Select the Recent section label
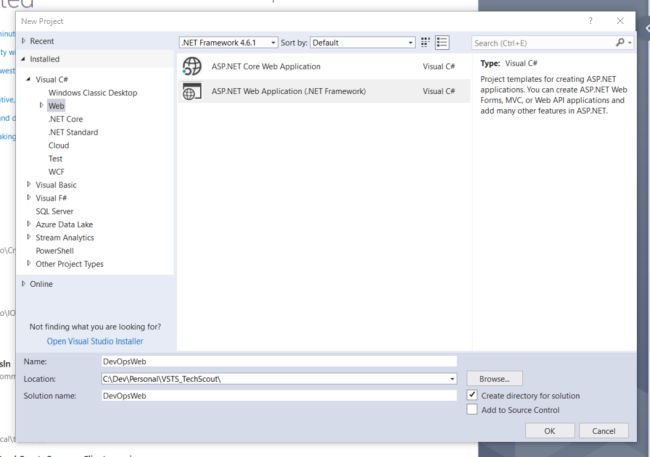The height and width of the screenshot is (457, 650). (x=42, y=41)
